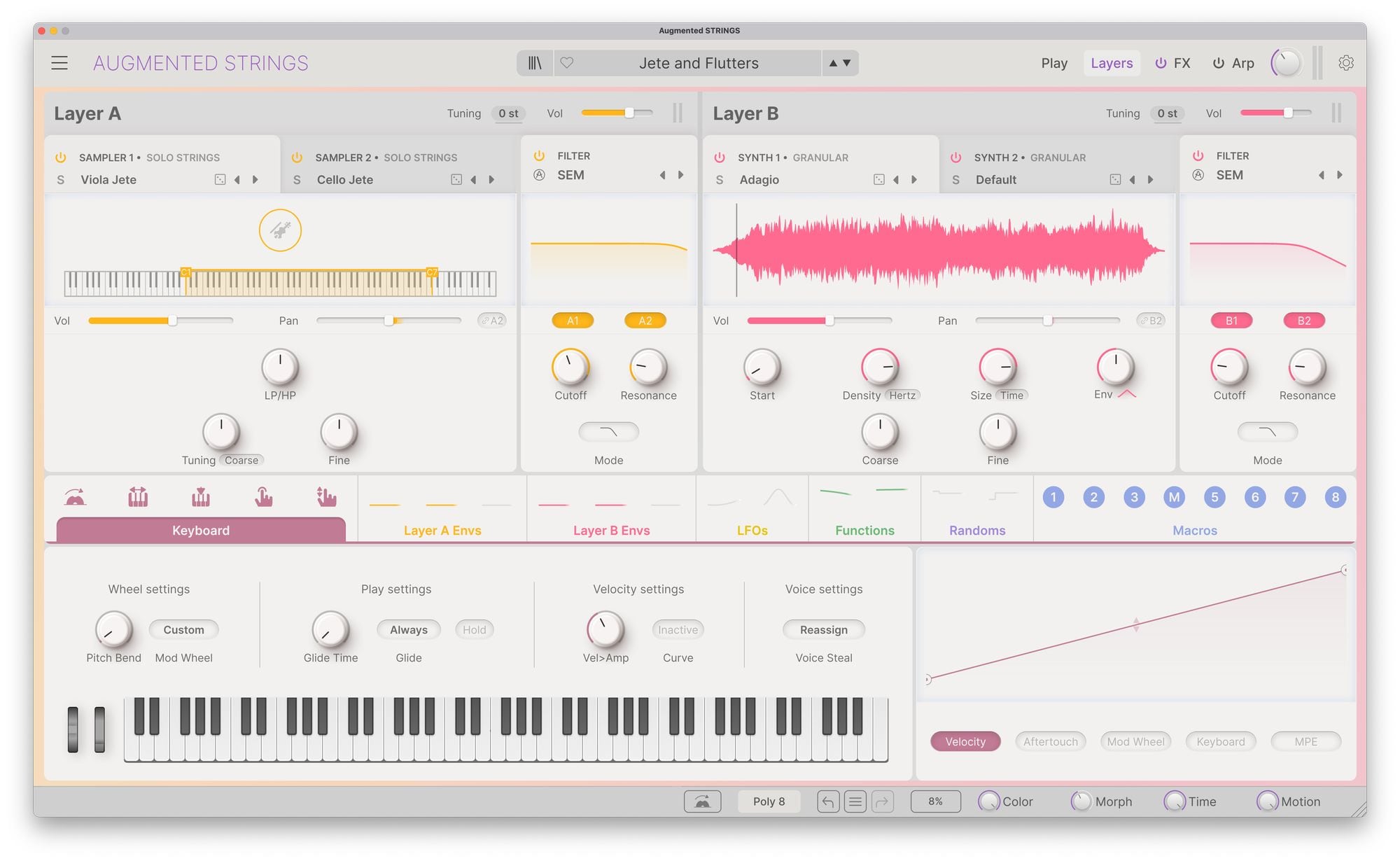Select Aftertouch modulation source button
Screen dimensions: 1400x861
coord(1050,741)
